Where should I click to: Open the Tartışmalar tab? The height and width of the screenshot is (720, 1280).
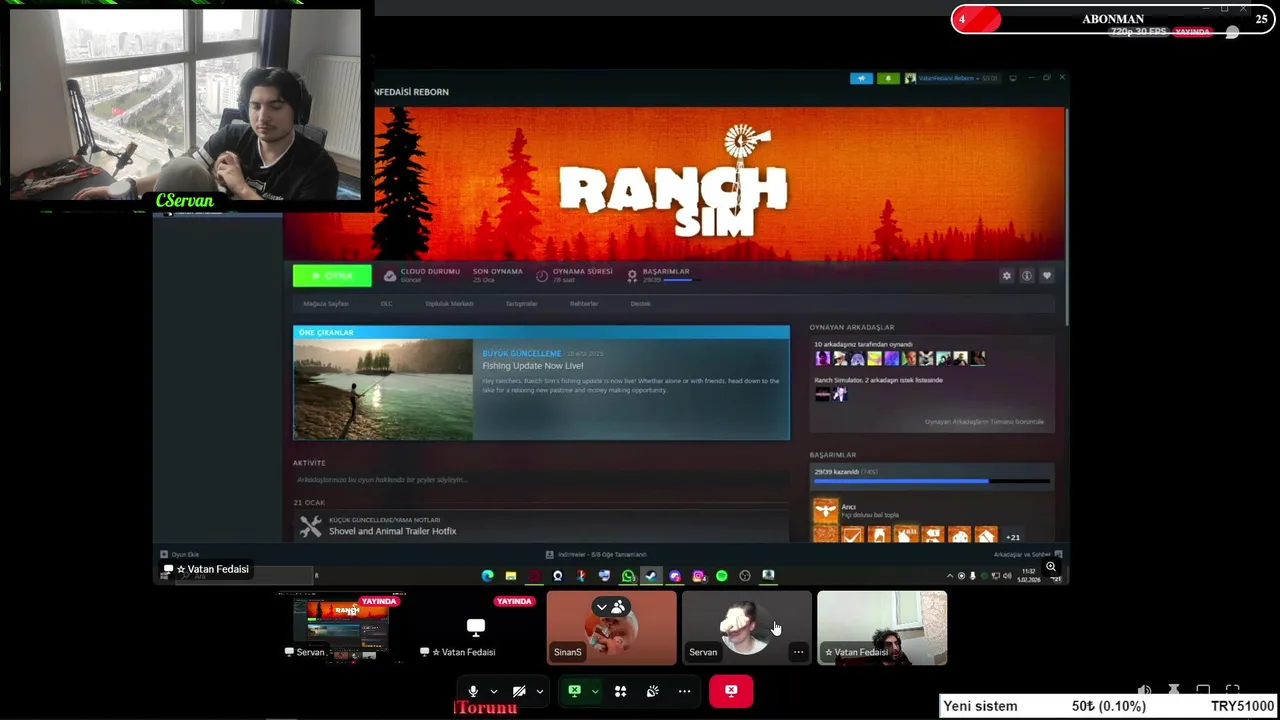(521, 304)
